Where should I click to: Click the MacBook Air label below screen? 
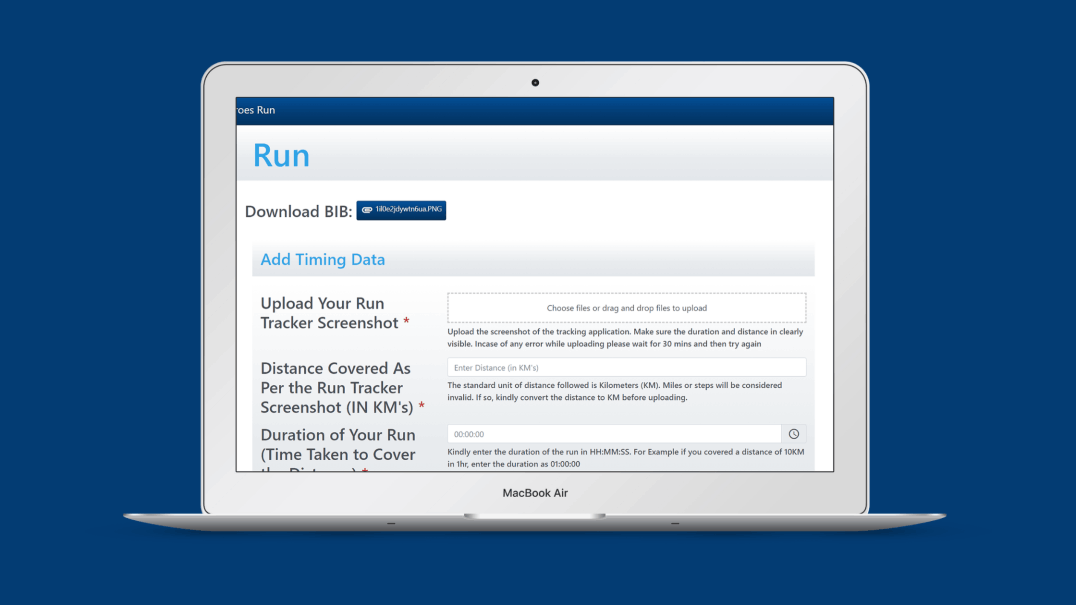coord(535,493)
